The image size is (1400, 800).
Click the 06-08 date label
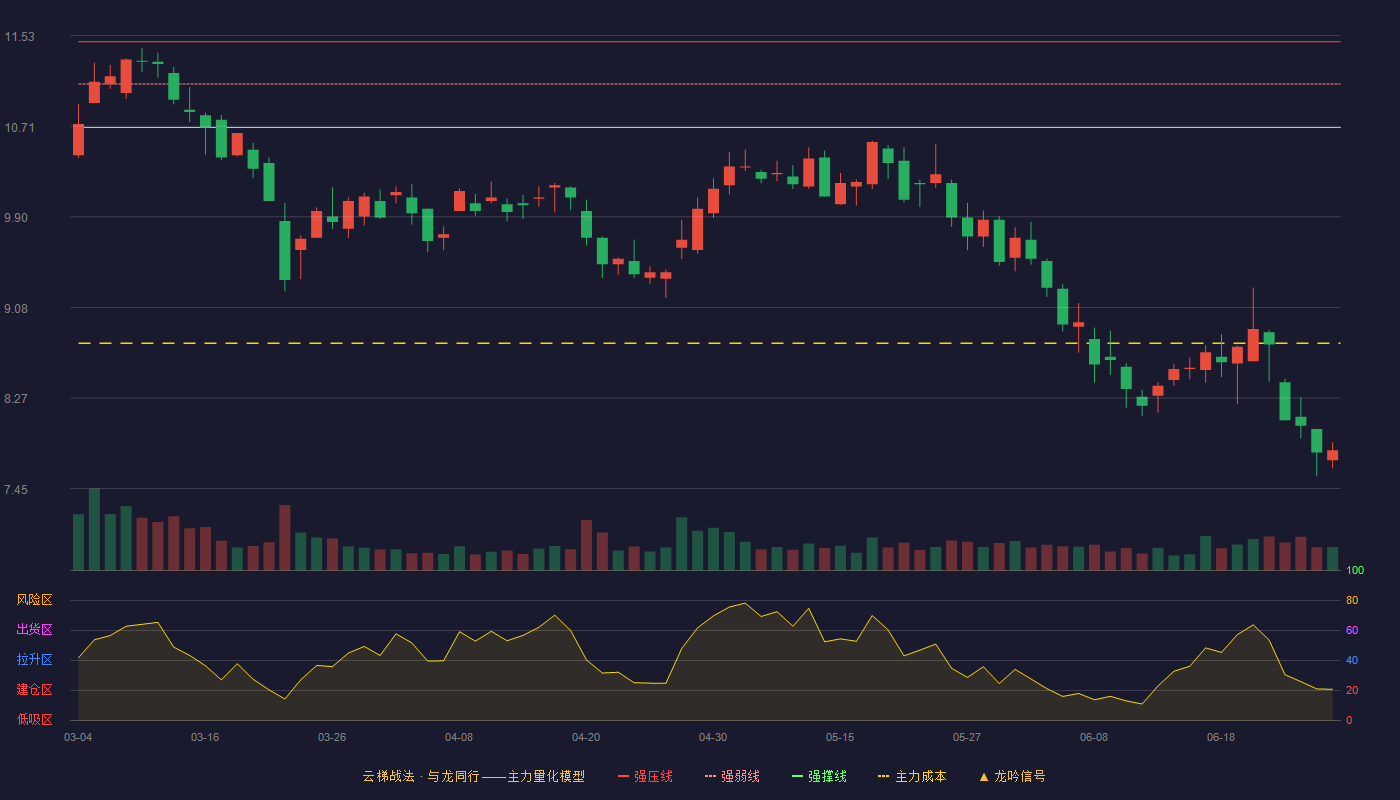[x=1094, y=737]
